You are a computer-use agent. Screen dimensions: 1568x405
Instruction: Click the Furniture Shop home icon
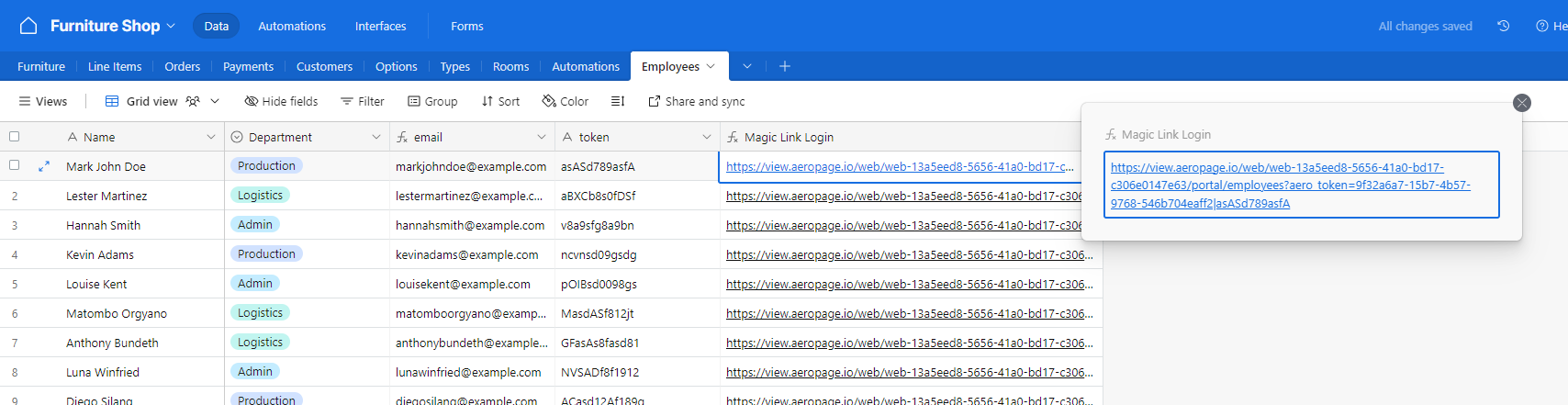(x=28, y=26)
